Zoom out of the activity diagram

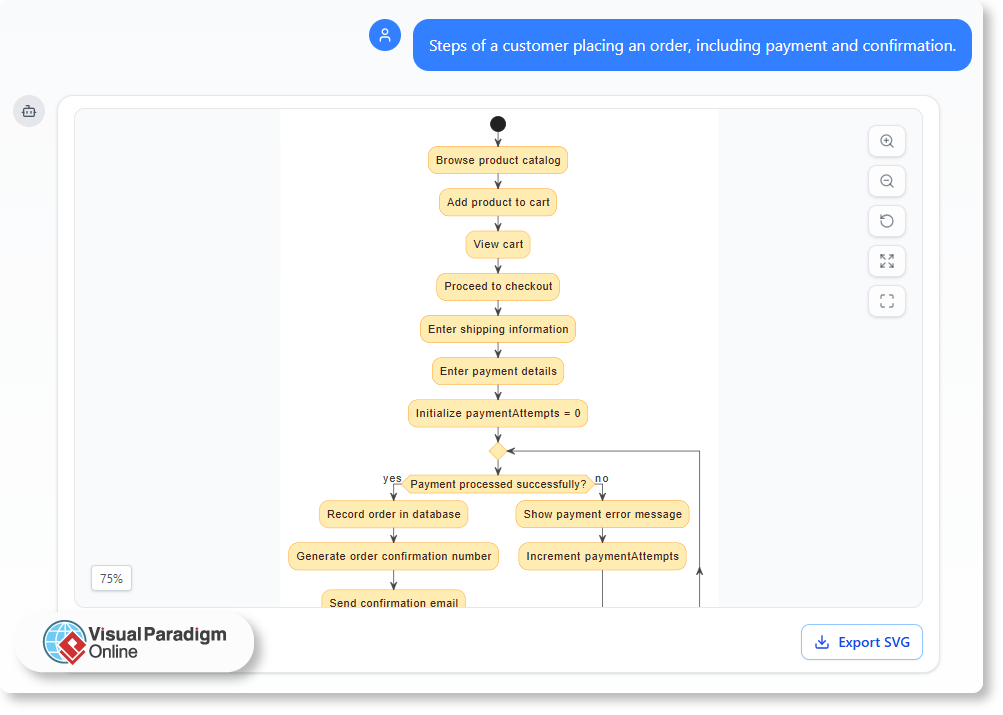point(886,181)
